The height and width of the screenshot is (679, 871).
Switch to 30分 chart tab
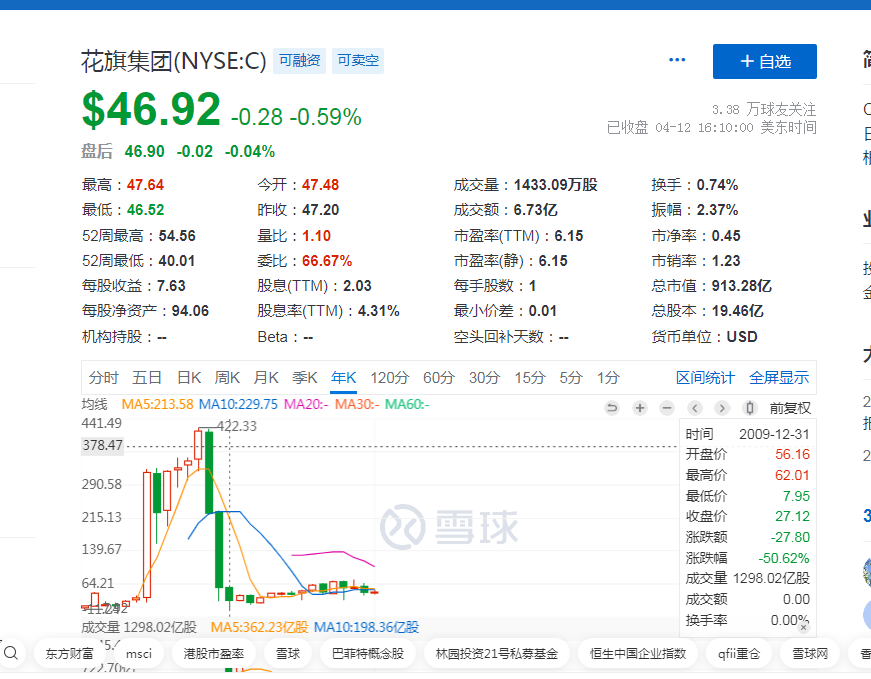tap(484, 378)
